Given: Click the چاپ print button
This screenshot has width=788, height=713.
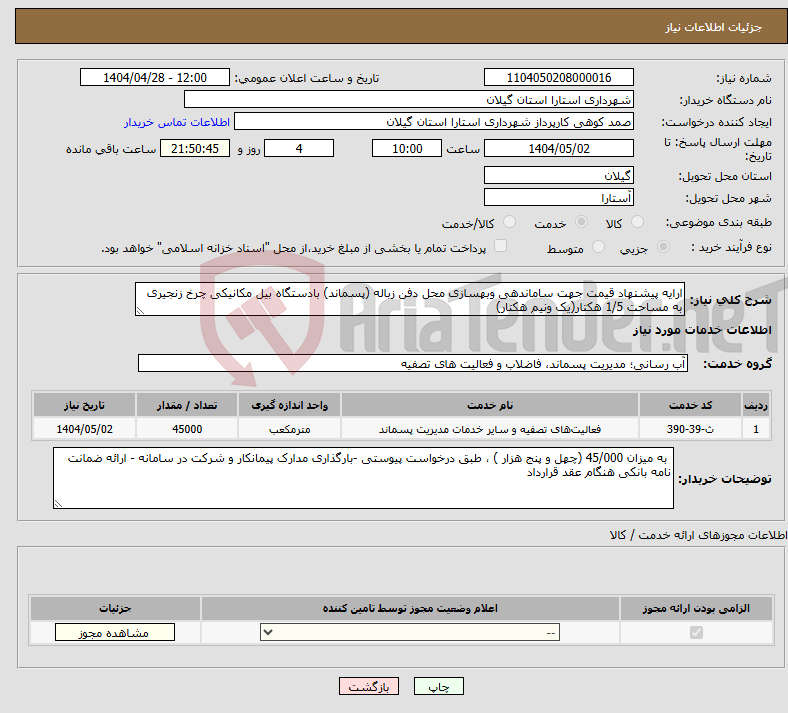Looking at the screenshot, I should pos(439,686).
